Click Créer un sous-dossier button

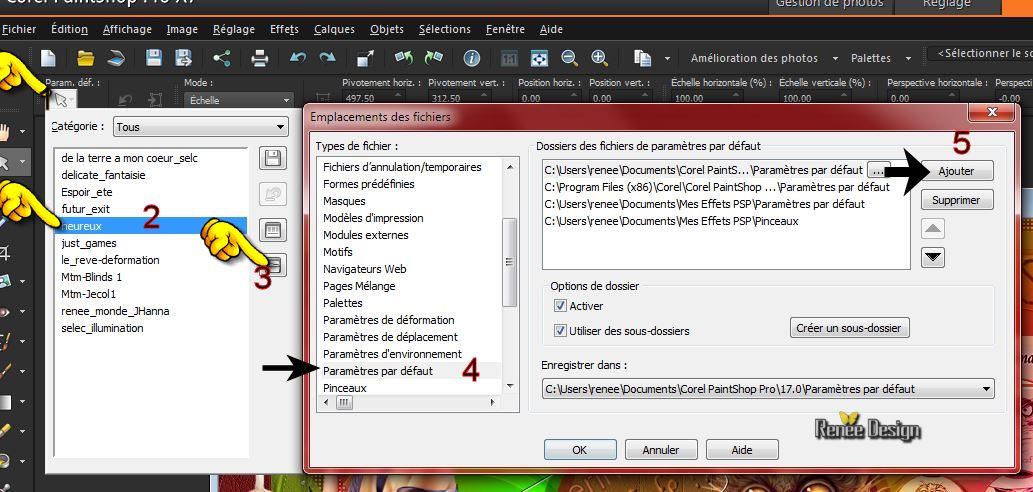pyautogui.click(x=849, y=327)
